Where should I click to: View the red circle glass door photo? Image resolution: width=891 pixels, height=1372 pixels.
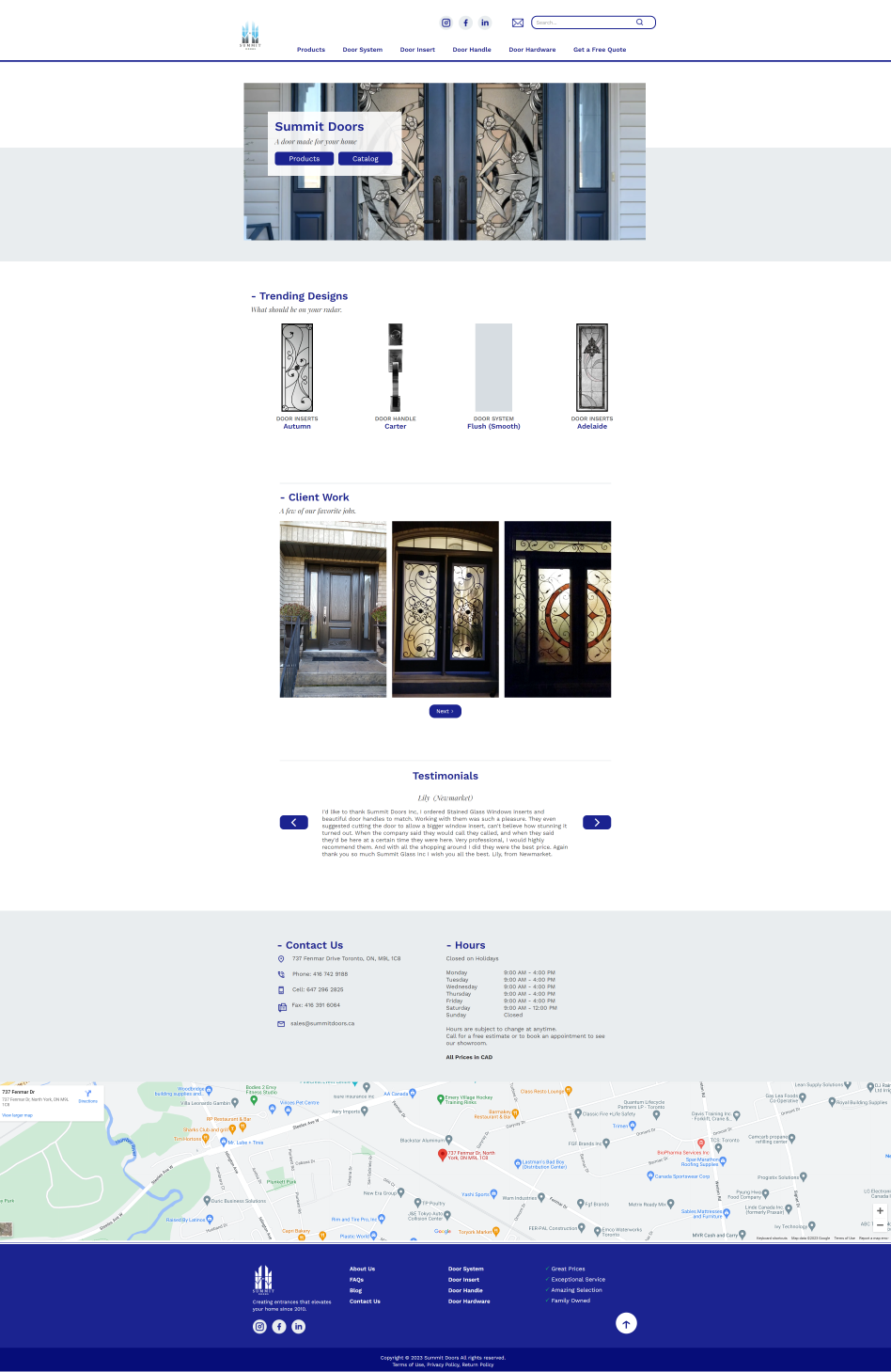(x=557, y=609)
